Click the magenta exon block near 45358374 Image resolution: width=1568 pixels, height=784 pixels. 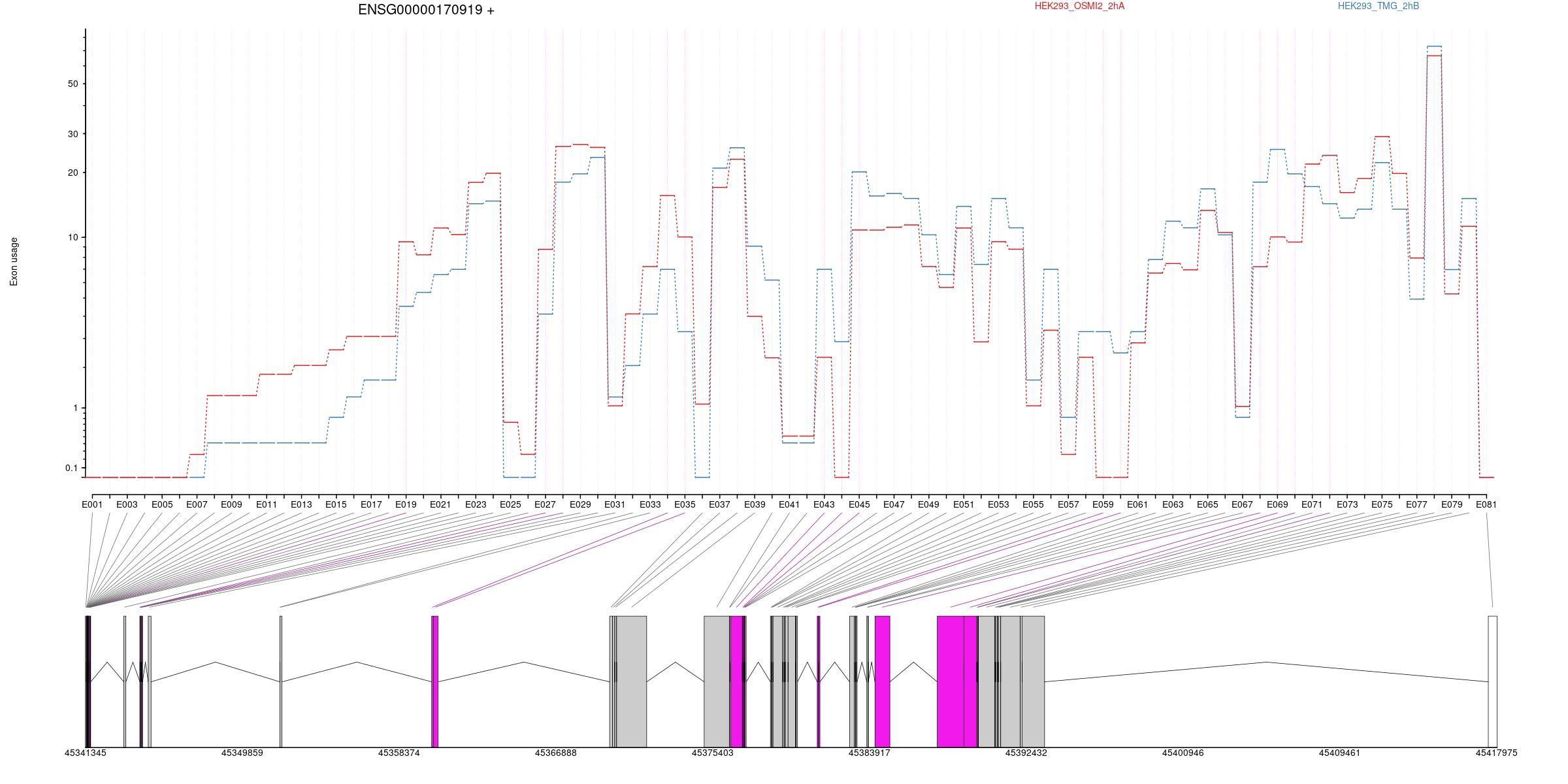coord(435,681)
